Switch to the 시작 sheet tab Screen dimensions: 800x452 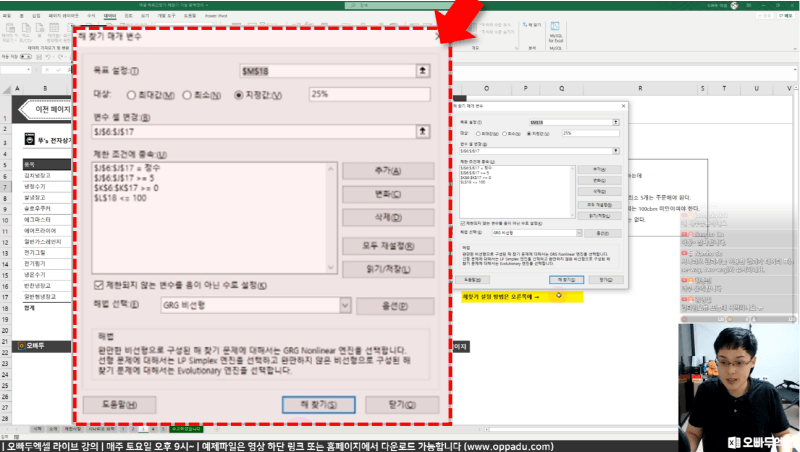38,429
